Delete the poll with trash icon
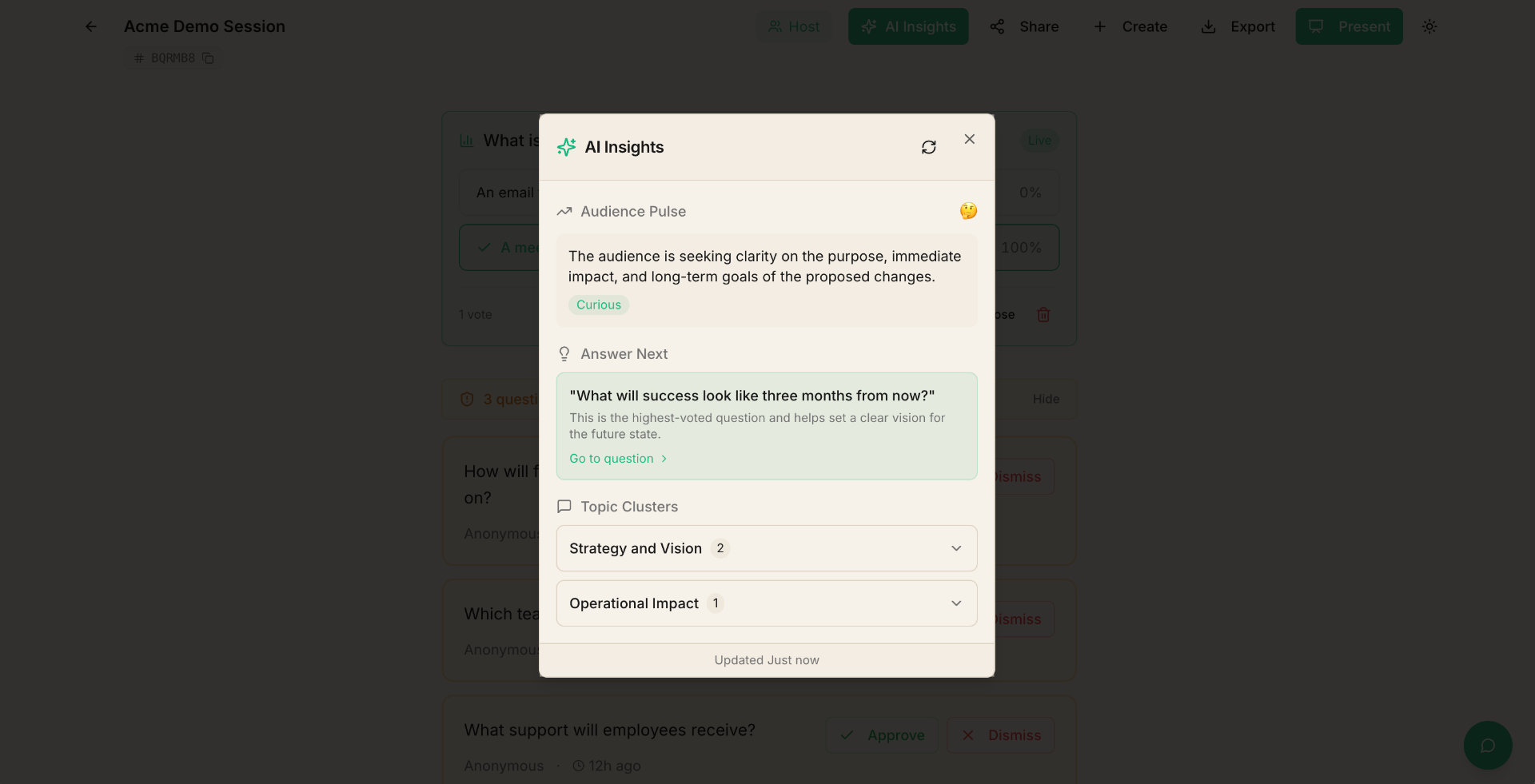Screen dimensions: 1535x784 point(1043,315)
